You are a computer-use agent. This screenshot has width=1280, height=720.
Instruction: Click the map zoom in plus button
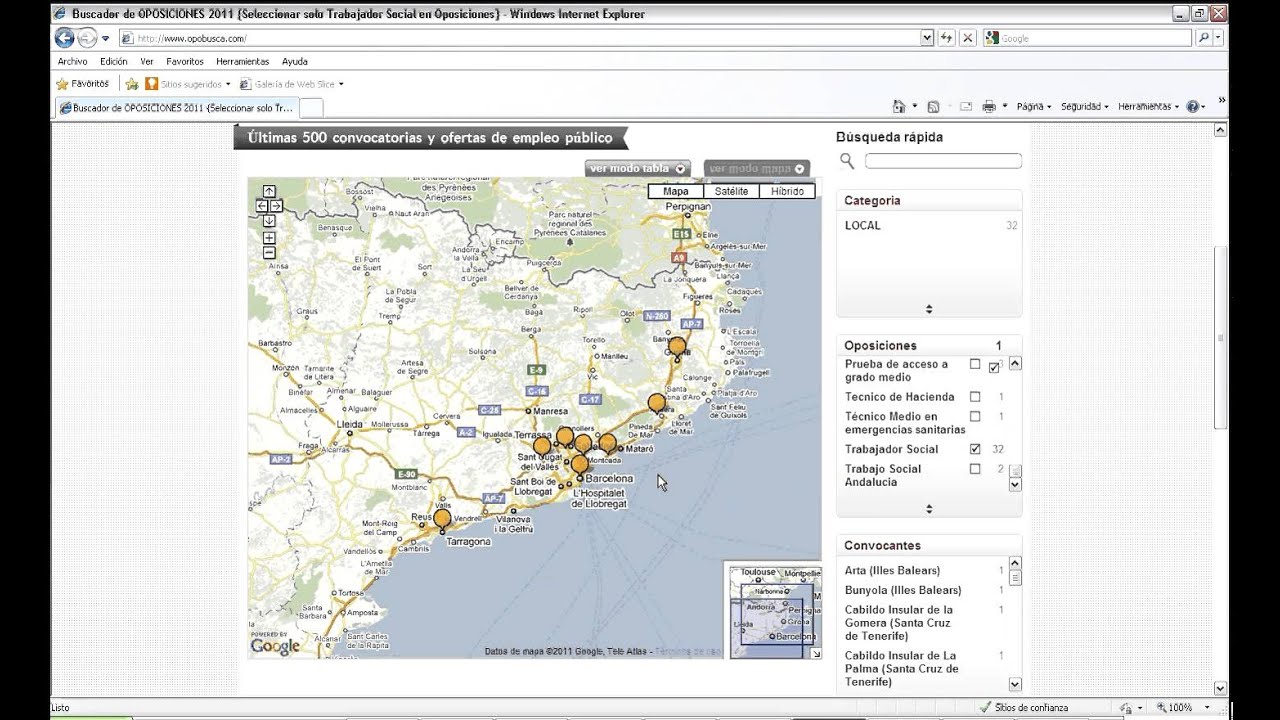click(x=269, y=238)
